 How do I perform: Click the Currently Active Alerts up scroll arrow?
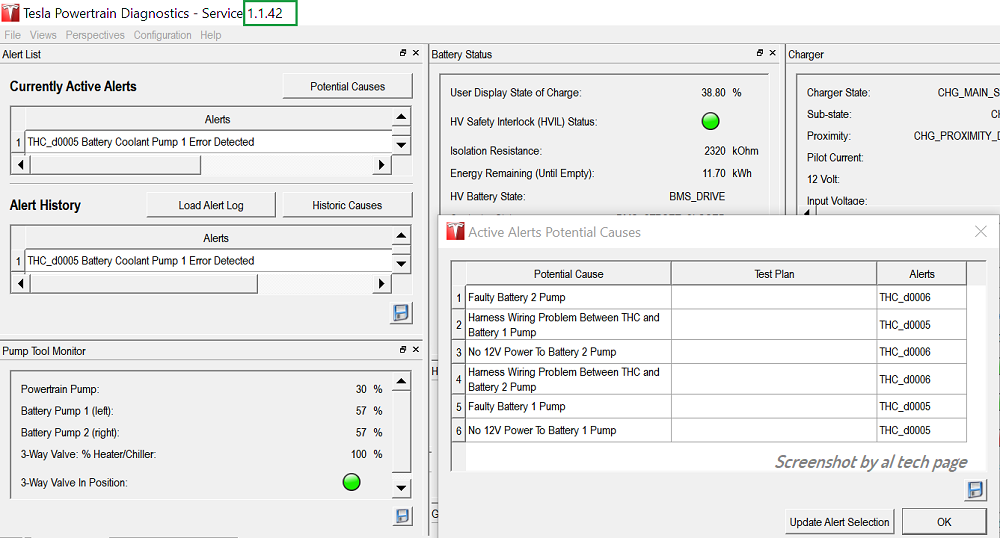coord(401,117)
